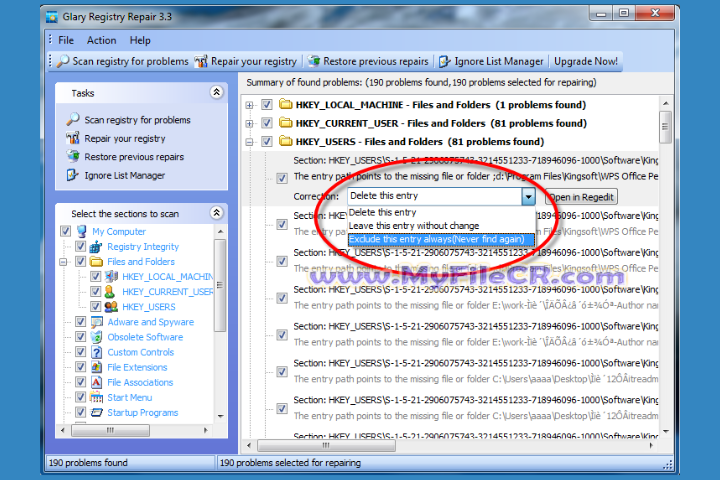Uncheck the Startup Programs checkbox

pos(81,412)
